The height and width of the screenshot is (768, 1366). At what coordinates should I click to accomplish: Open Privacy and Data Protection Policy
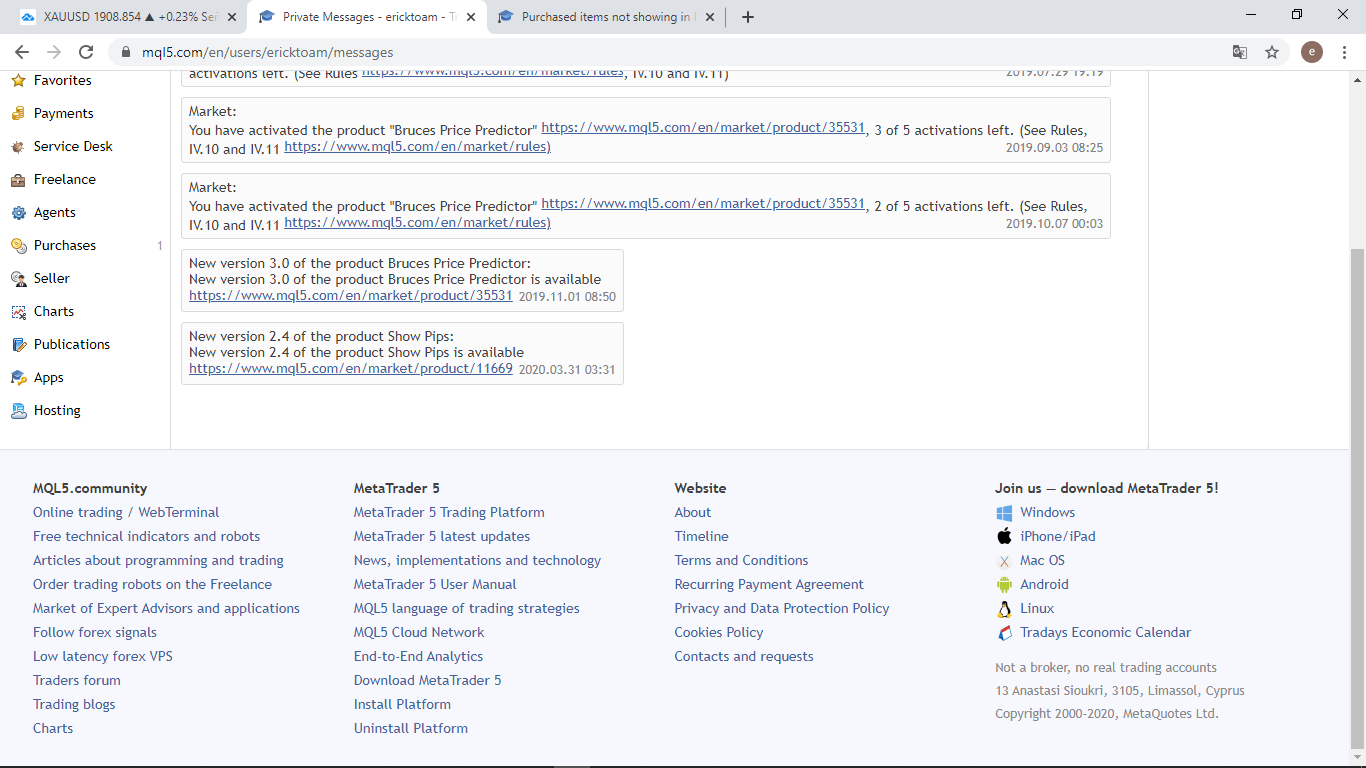tap(782, 609)
